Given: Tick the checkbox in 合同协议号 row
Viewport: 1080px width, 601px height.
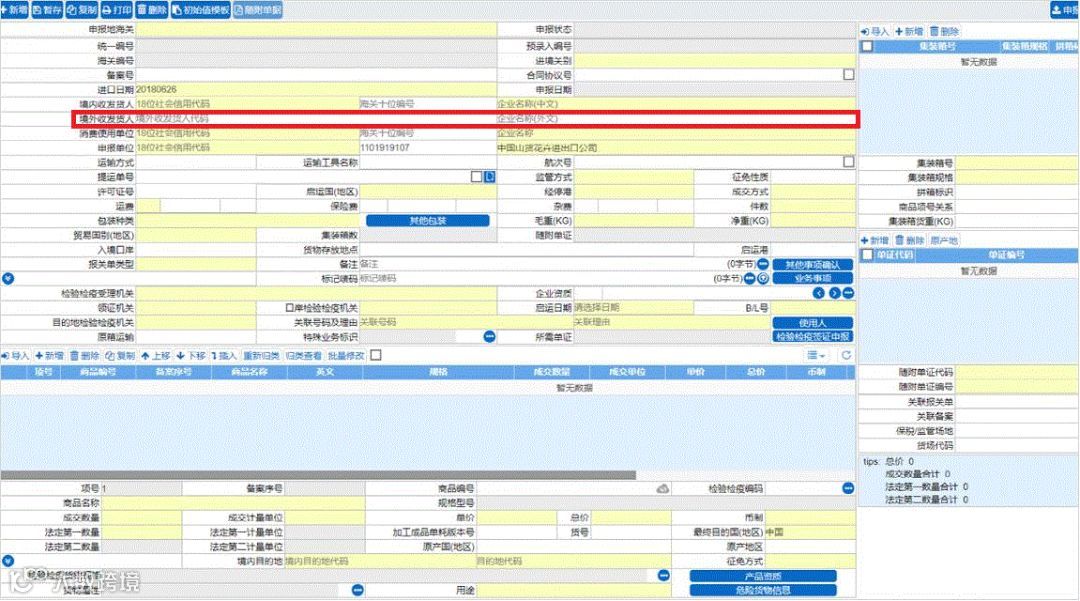Looking at the screenshot, I should (849, 74).
